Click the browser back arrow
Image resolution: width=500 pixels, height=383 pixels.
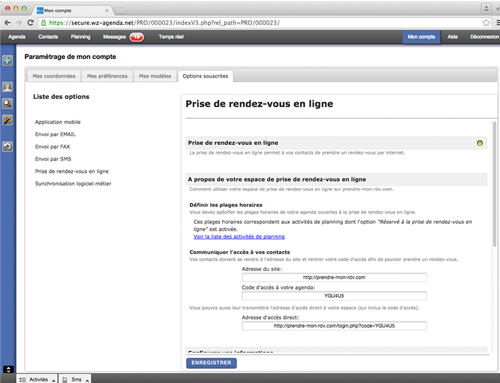[x=7, y=23]
